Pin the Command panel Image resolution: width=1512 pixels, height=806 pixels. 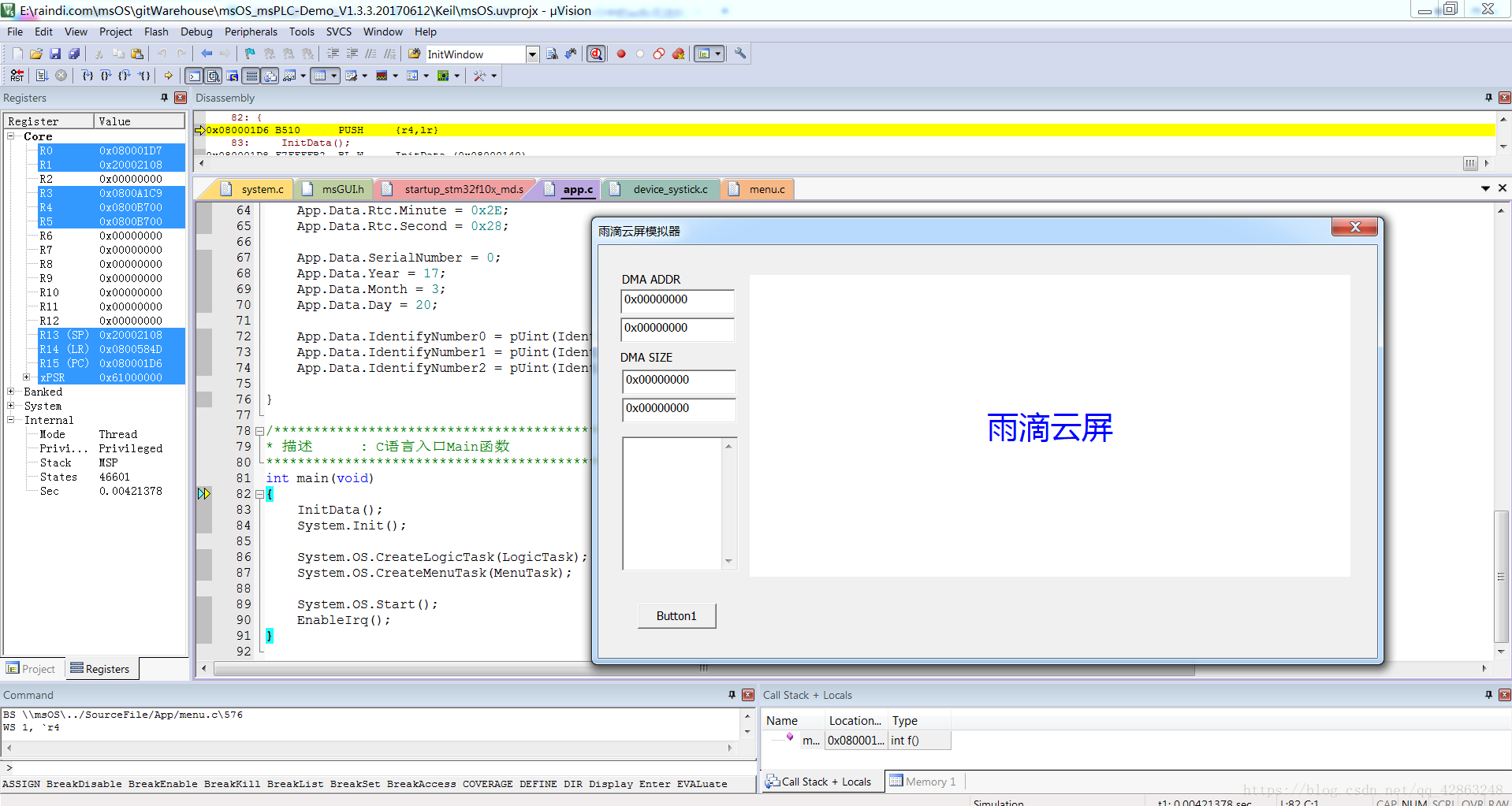tap(732, 695)
